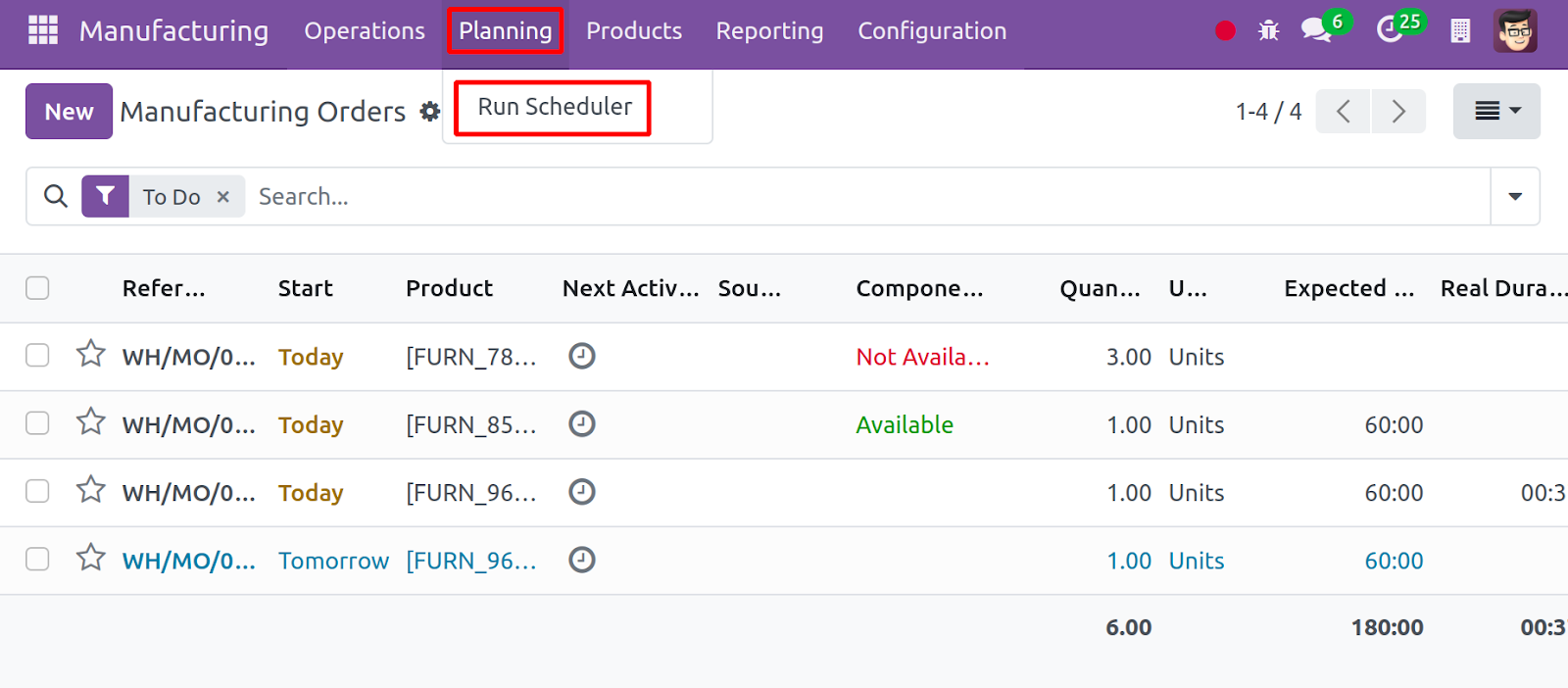Select checkbox of [FURN_96 Today order

[37, 490]
